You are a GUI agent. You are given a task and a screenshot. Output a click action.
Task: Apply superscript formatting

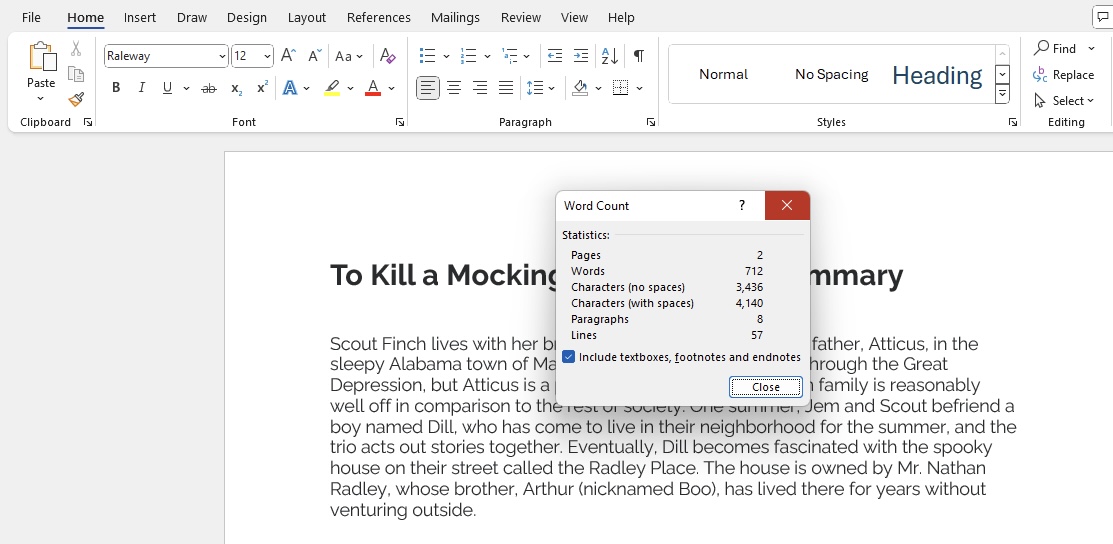(262, 88)
